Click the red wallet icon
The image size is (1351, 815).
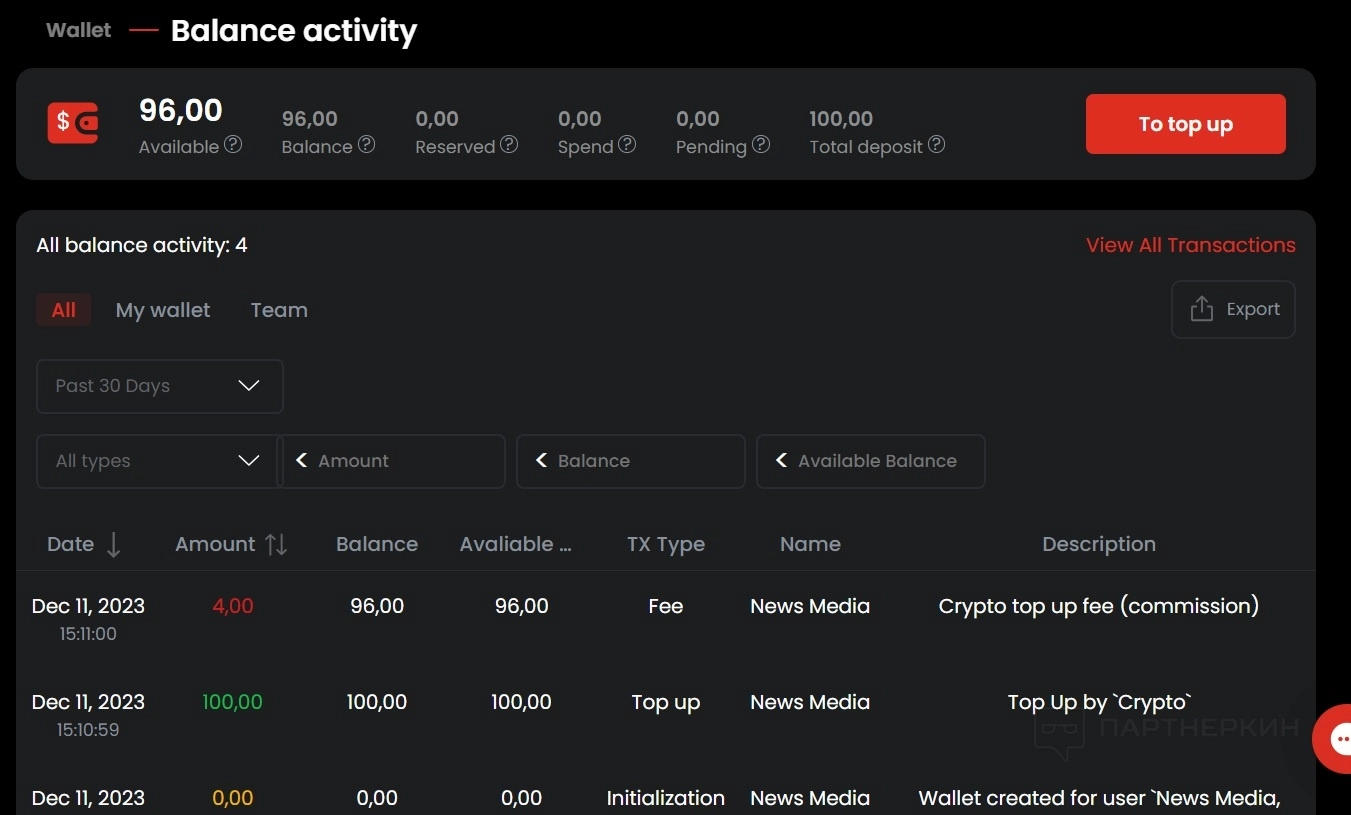[x=73, y=123]
